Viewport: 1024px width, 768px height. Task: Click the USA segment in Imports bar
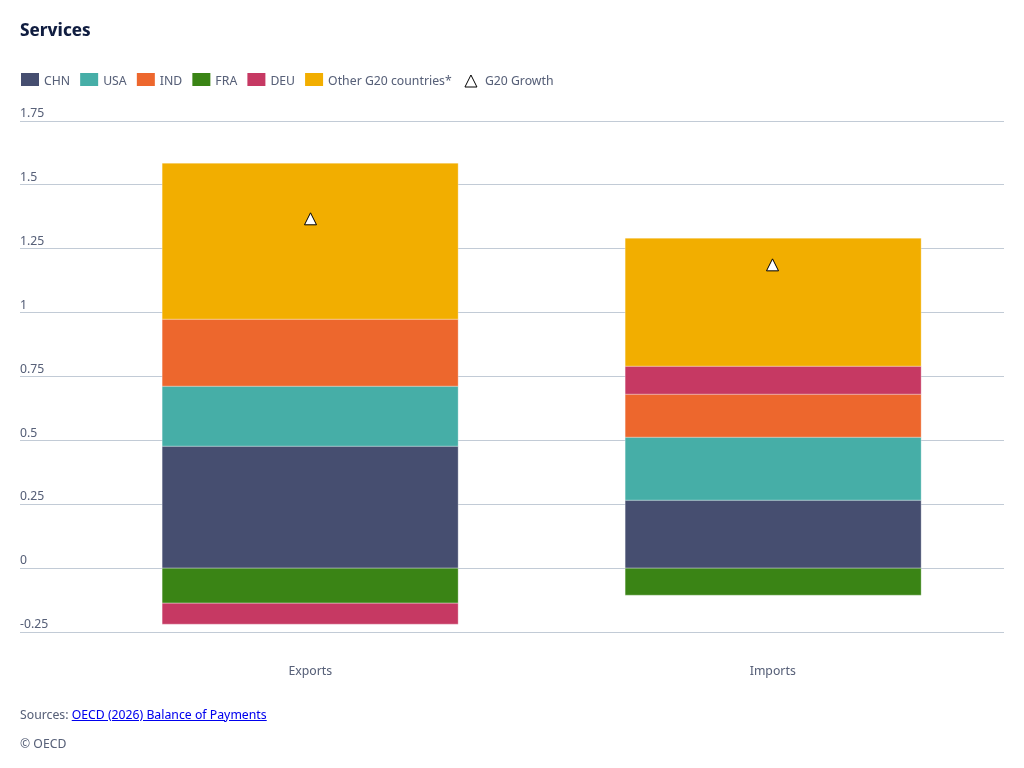coord(772,468)
